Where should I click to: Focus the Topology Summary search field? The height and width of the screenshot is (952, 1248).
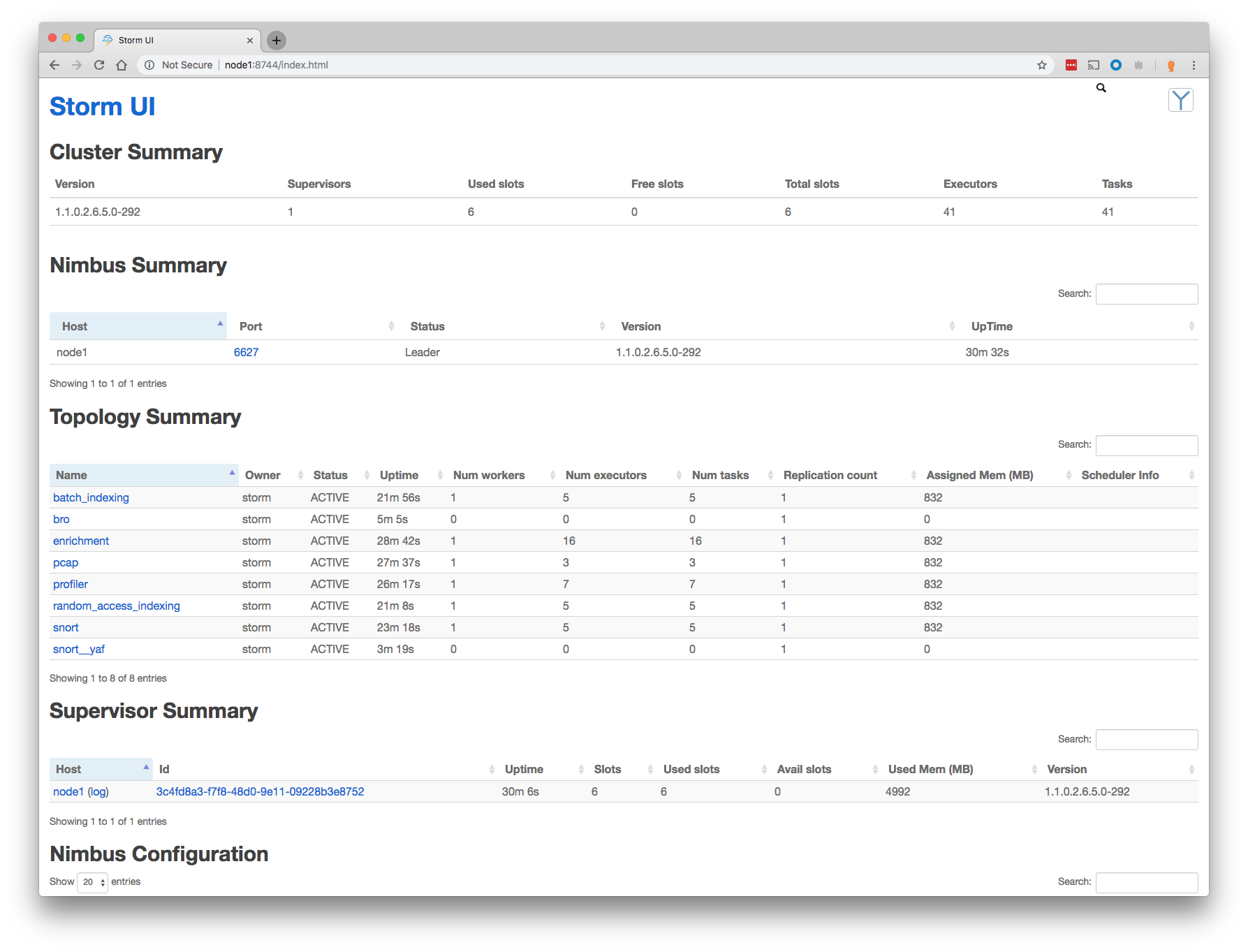1147,445
